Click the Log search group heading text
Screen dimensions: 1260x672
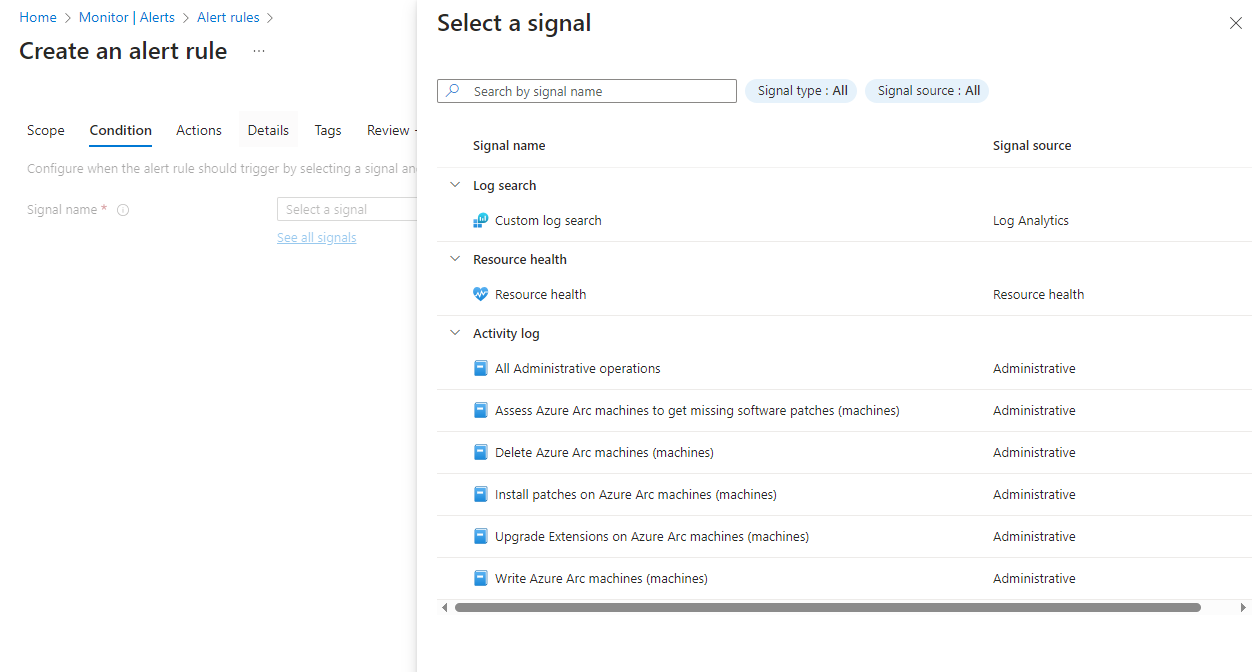click(x=504, y=185)
